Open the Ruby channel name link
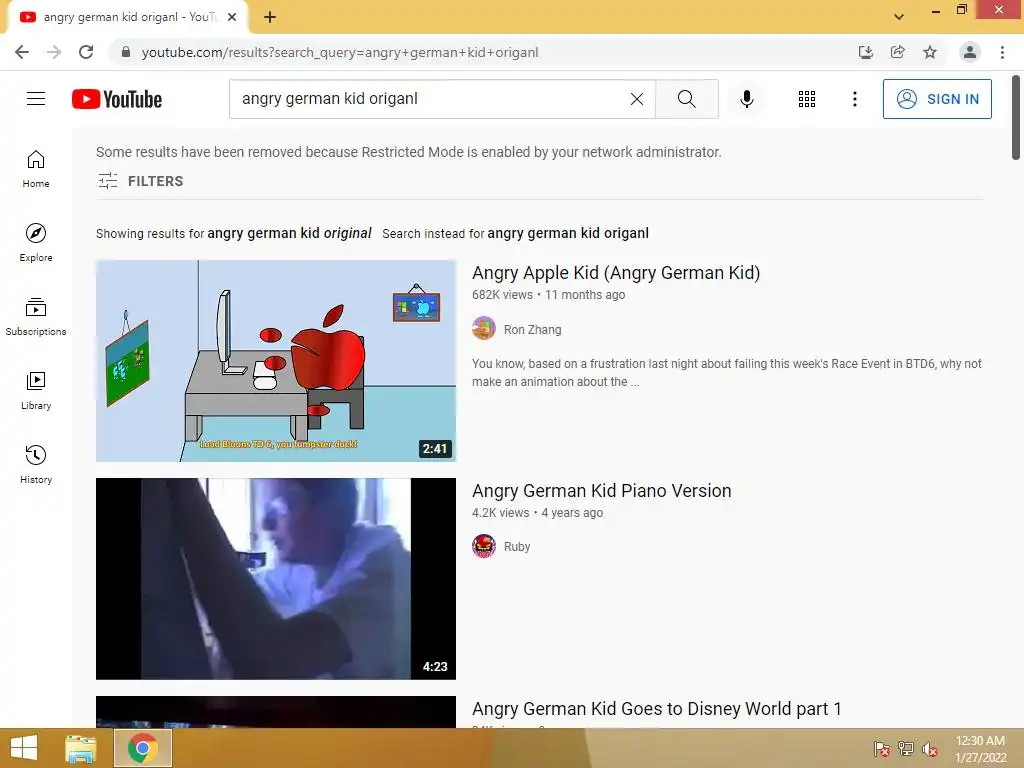The image size is (1024, 768). click(x=517, y=547)
